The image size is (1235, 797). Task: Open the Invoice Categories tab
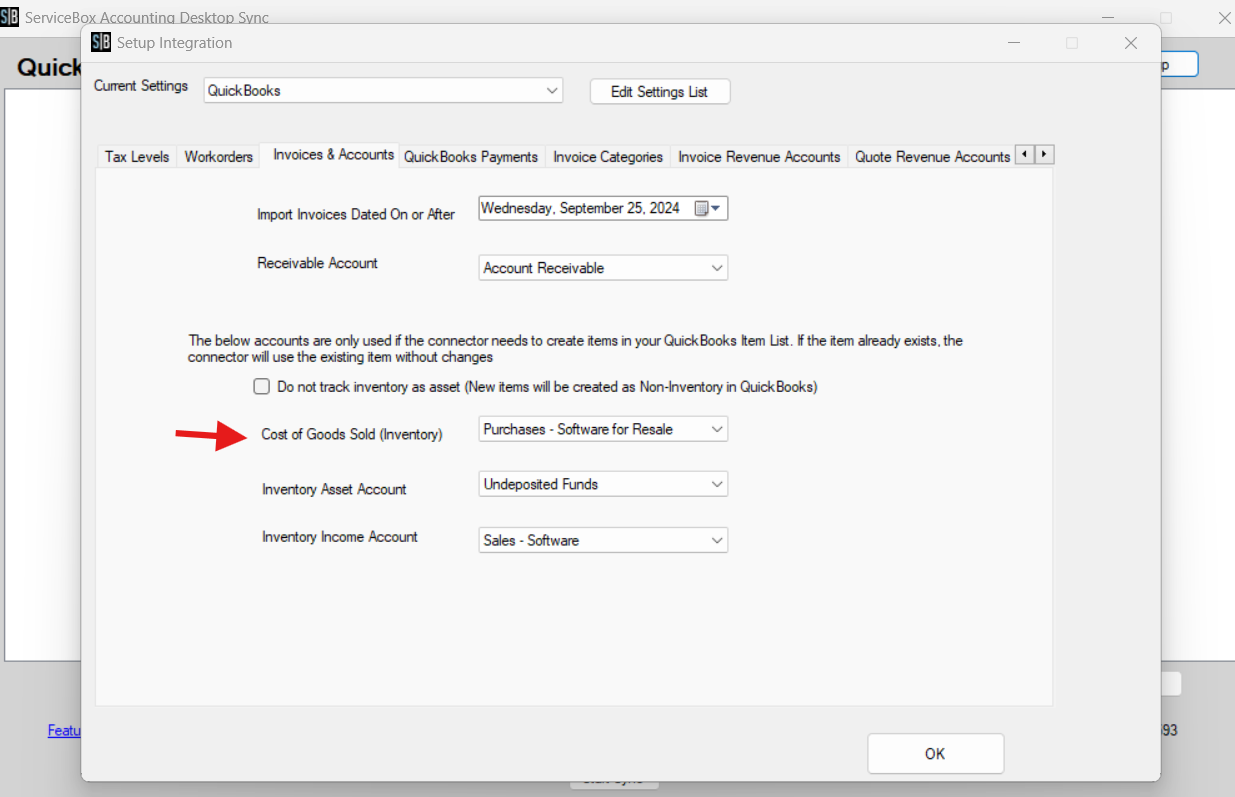click(x=608, y=157)
